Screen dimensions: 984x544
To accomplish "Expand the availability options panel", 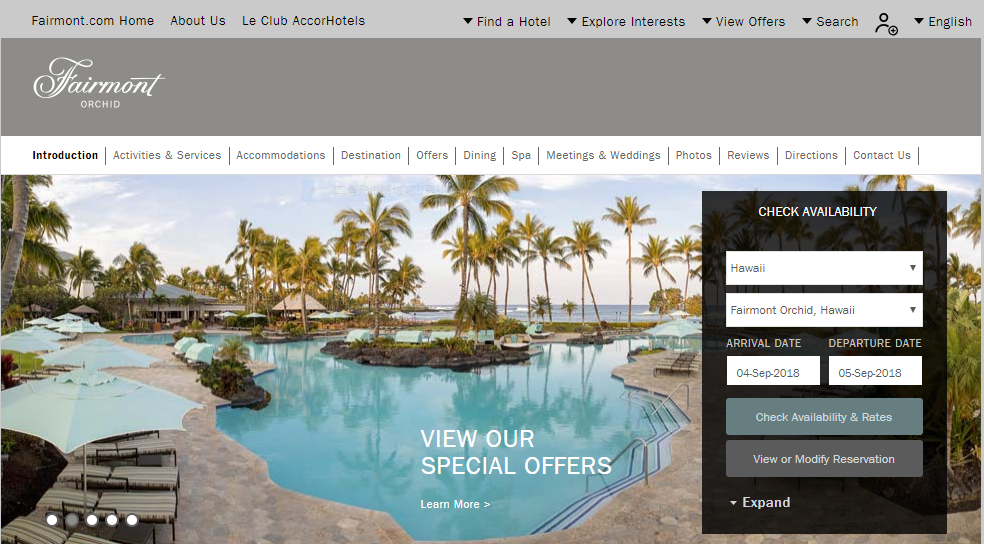I will tap(760, 502).
